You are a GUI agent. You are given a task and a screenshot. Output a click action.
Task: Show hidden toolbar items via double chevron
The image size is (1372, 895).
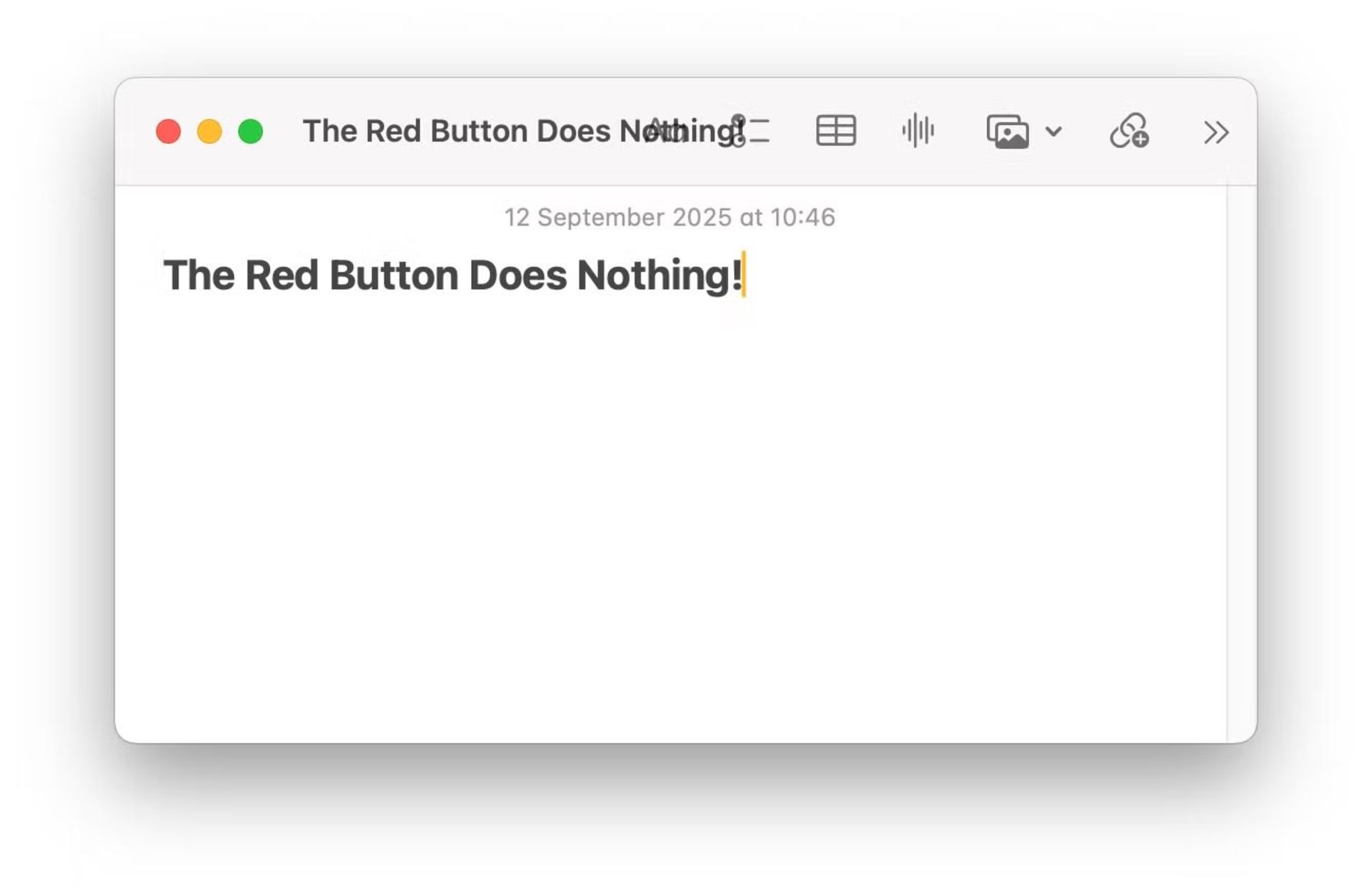pos(1216,132)
